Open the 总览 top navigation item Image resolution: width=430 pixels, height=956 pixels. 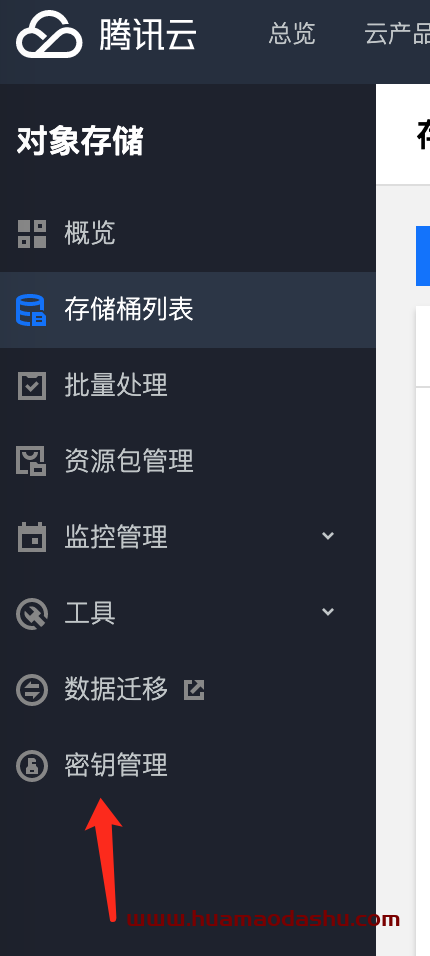pos(292,34)
